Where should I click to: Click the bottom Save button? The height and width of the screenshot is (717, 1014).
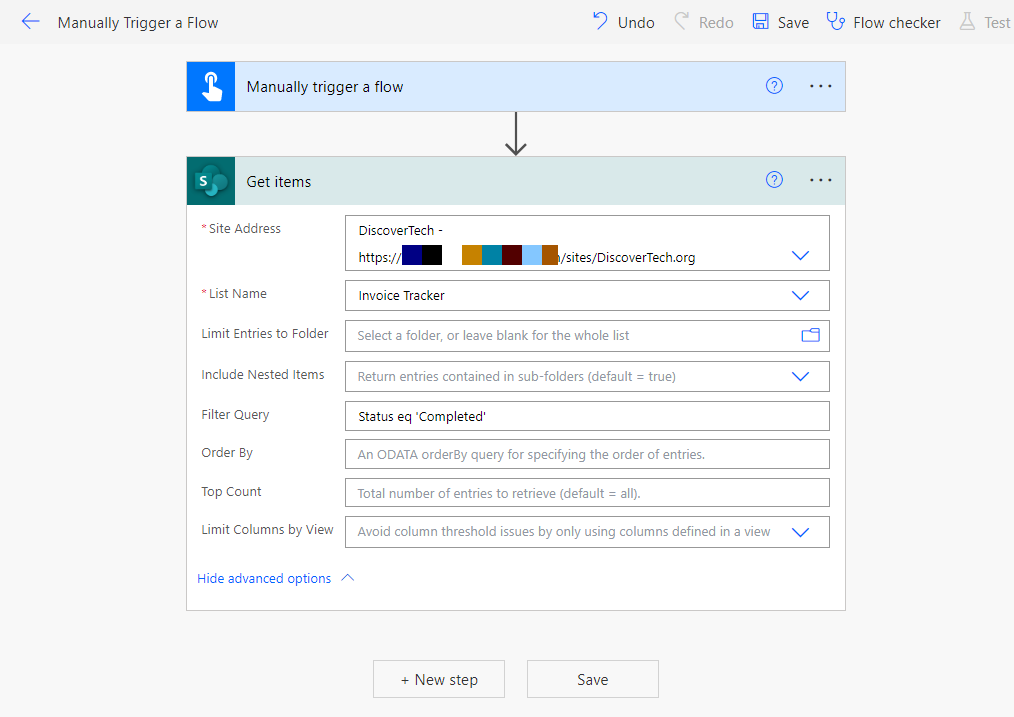[593, 679]
